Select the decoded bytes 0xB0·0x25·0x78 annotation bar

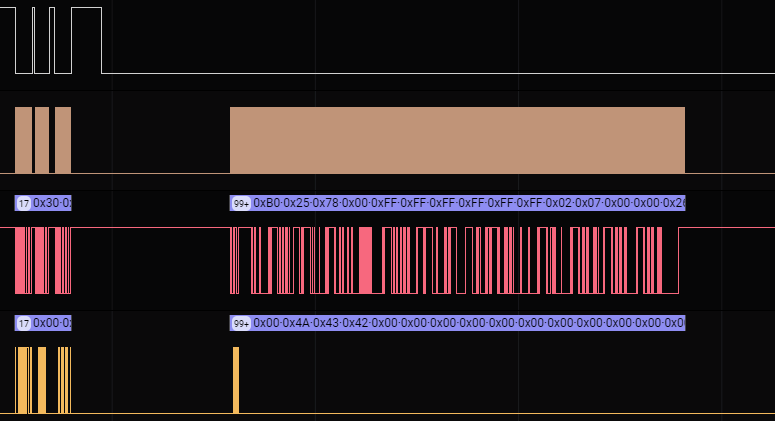(x=457, y=203)
